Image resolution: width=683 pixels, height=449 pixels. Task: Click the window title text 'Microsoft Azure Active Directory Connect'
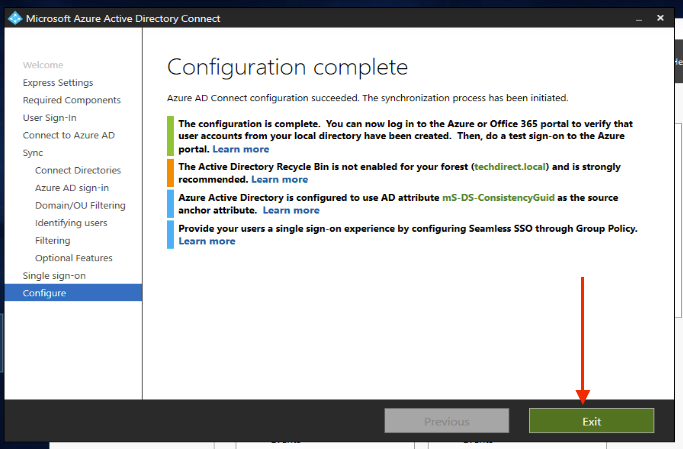123,19
